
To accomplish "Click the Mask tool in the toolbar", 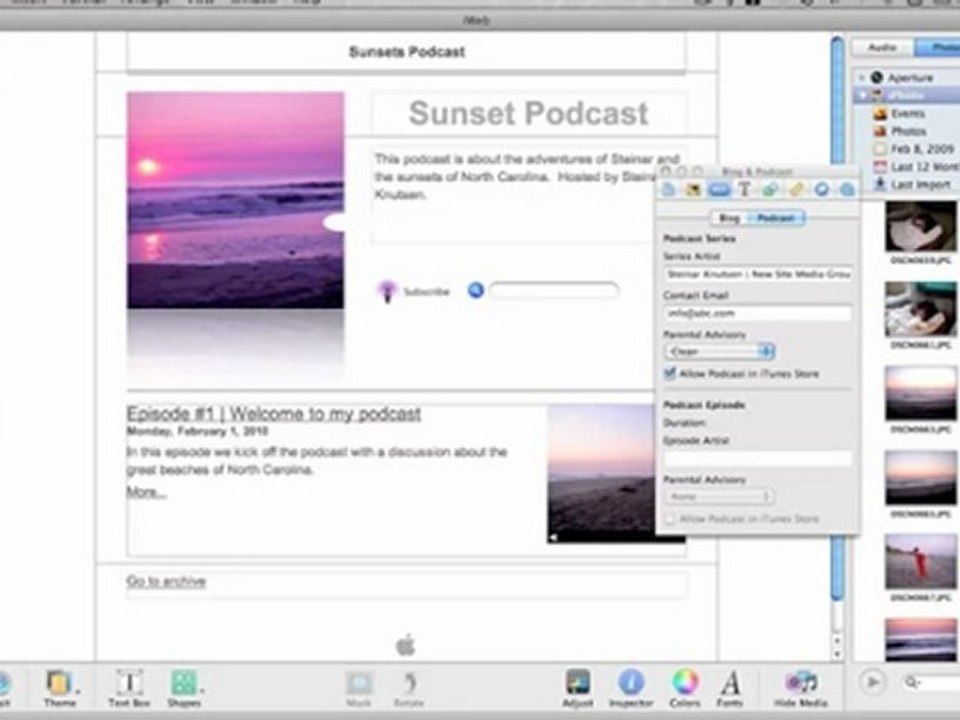I will click(x=359, y=688).
